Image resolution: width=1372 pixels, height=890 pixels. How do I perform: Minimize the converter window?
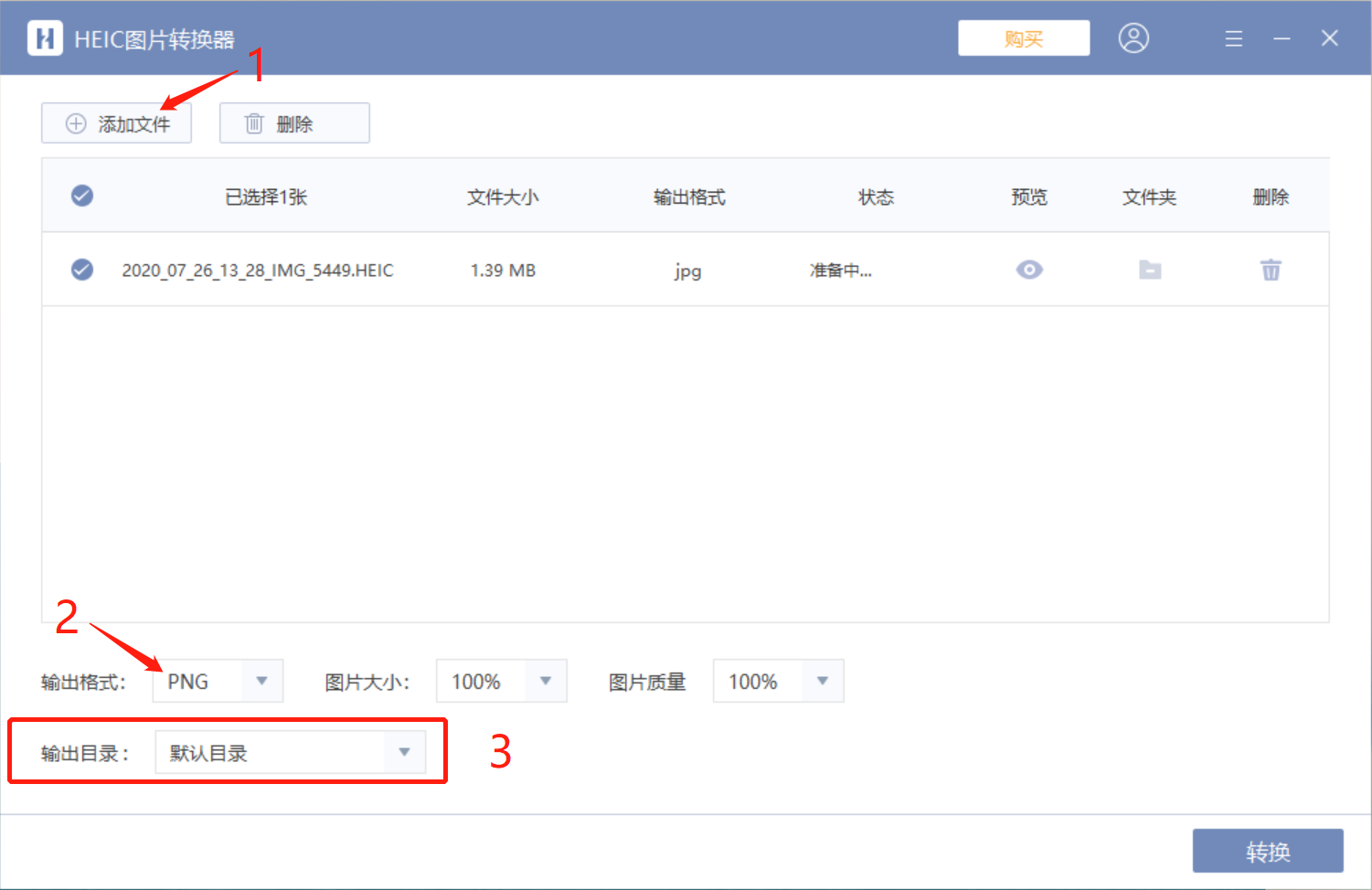[1282, 38]
